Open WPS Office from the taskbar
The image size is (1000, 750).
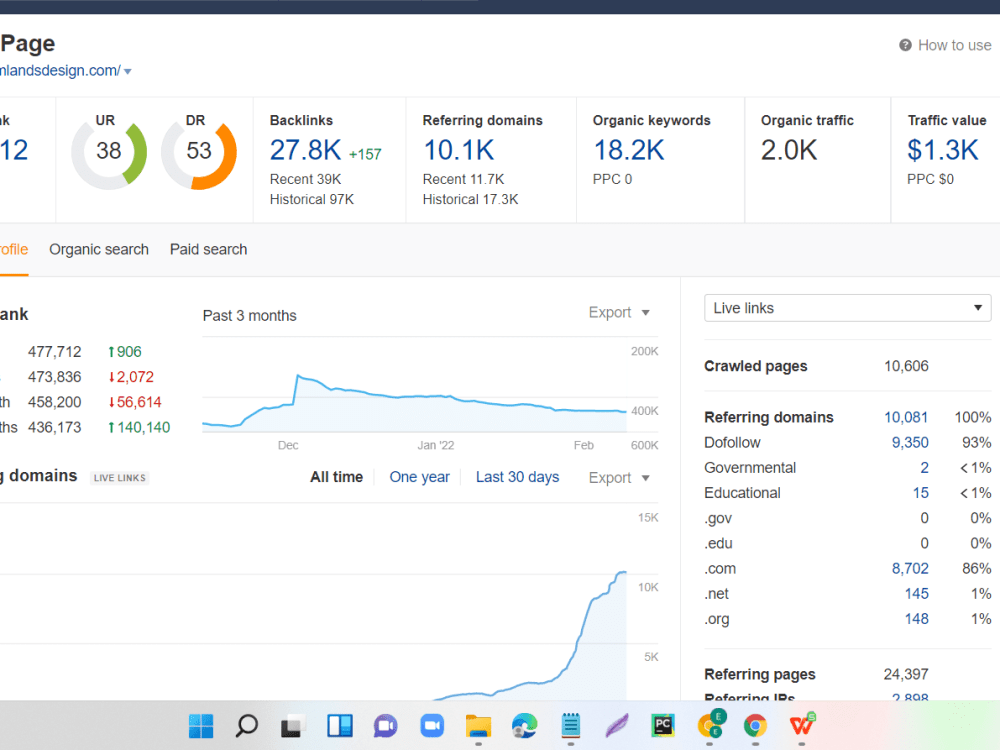pos(802,725)
